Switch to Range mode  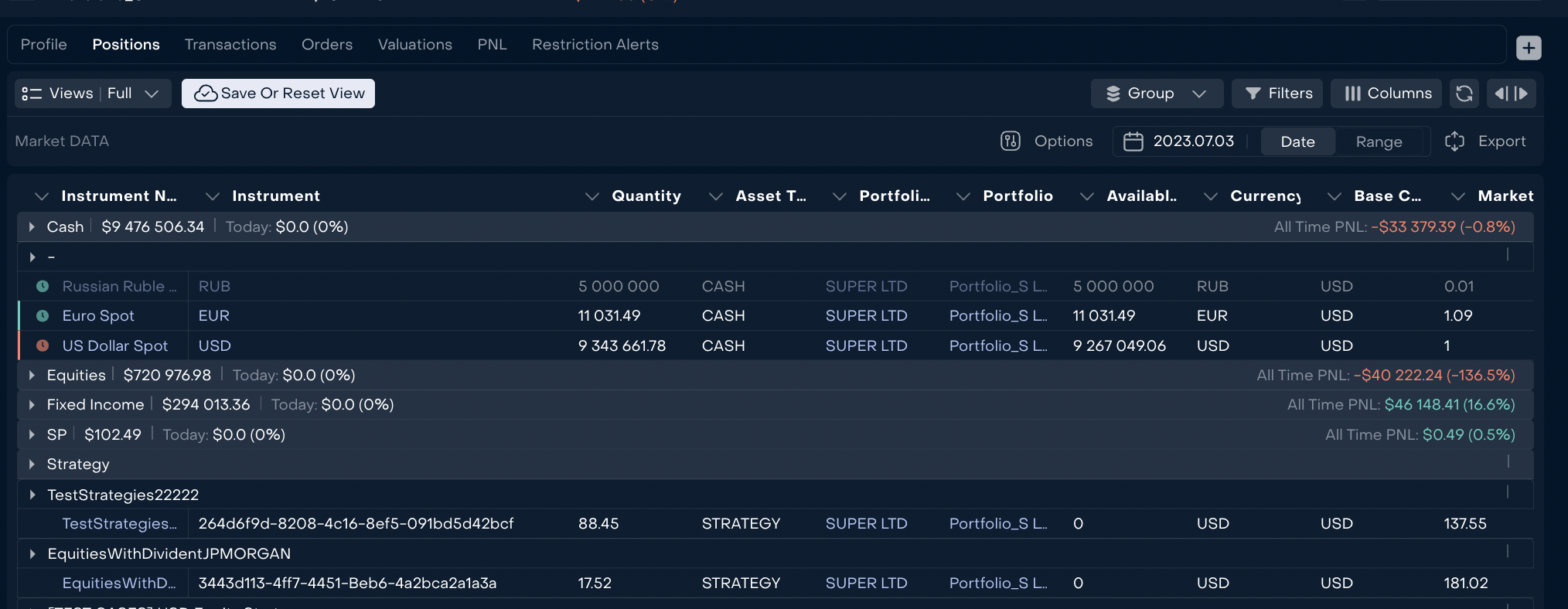point(1379,142)
